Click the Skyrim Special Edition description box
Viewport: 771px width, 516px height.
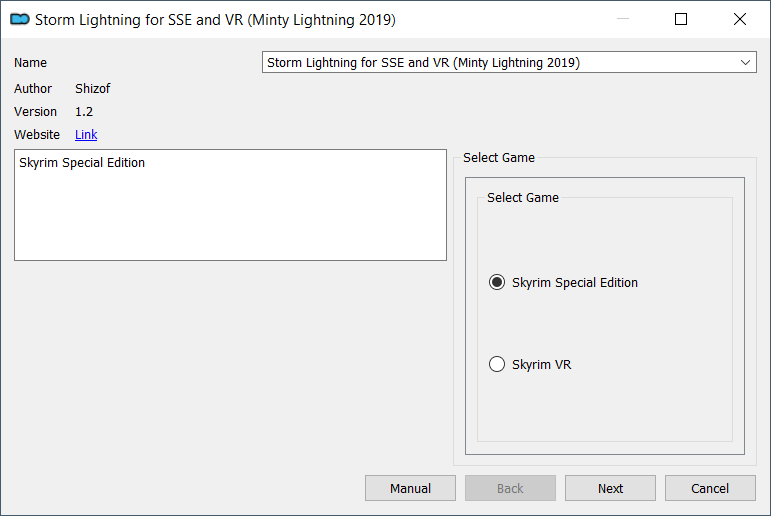(230, 205)
